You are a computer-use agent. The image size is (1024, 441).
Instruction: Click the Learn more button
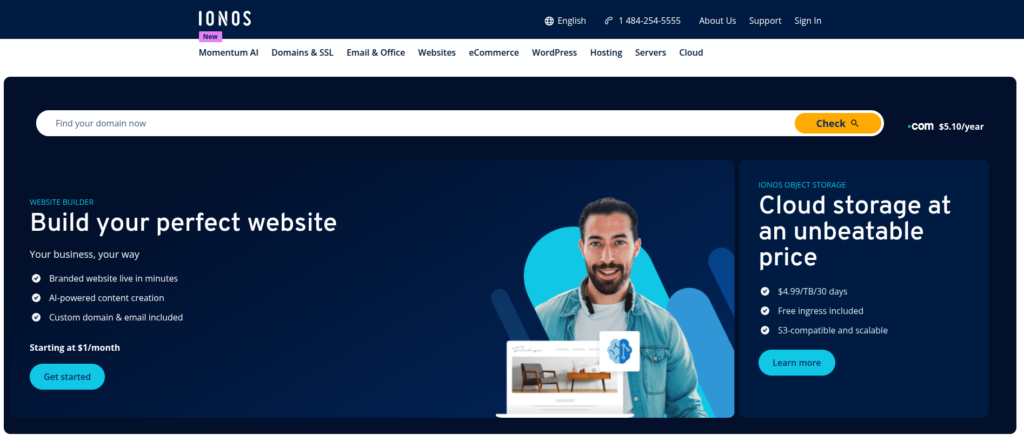tap(797, 363)
